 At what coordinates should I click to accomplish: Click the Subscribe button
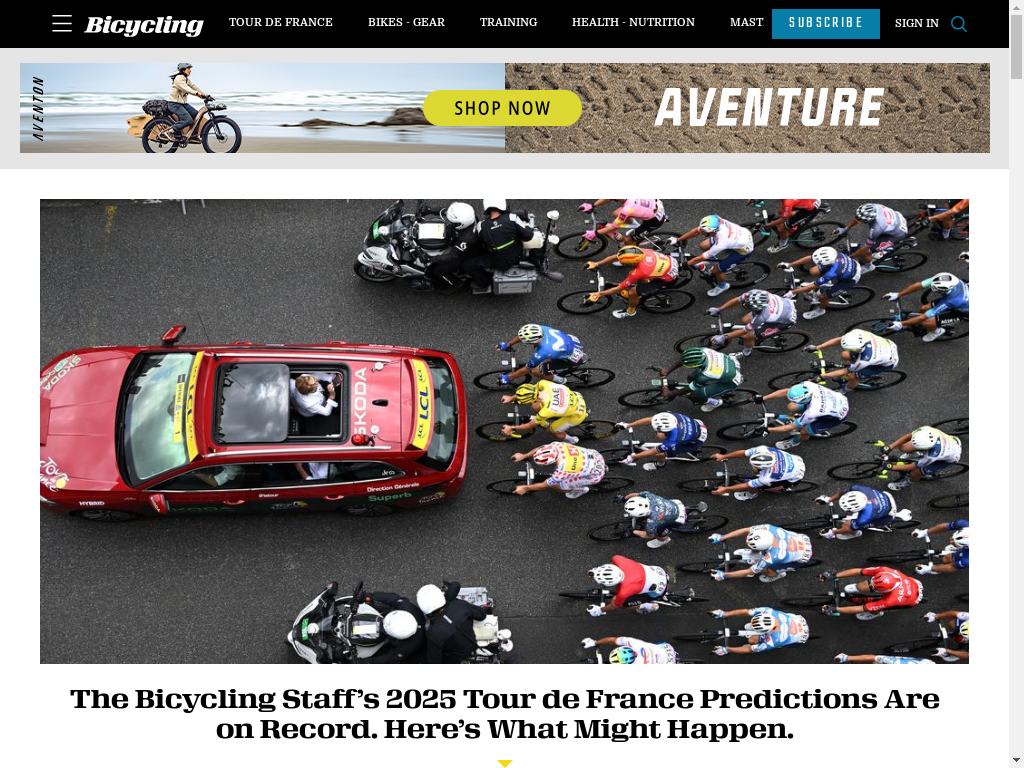point(825,24)
